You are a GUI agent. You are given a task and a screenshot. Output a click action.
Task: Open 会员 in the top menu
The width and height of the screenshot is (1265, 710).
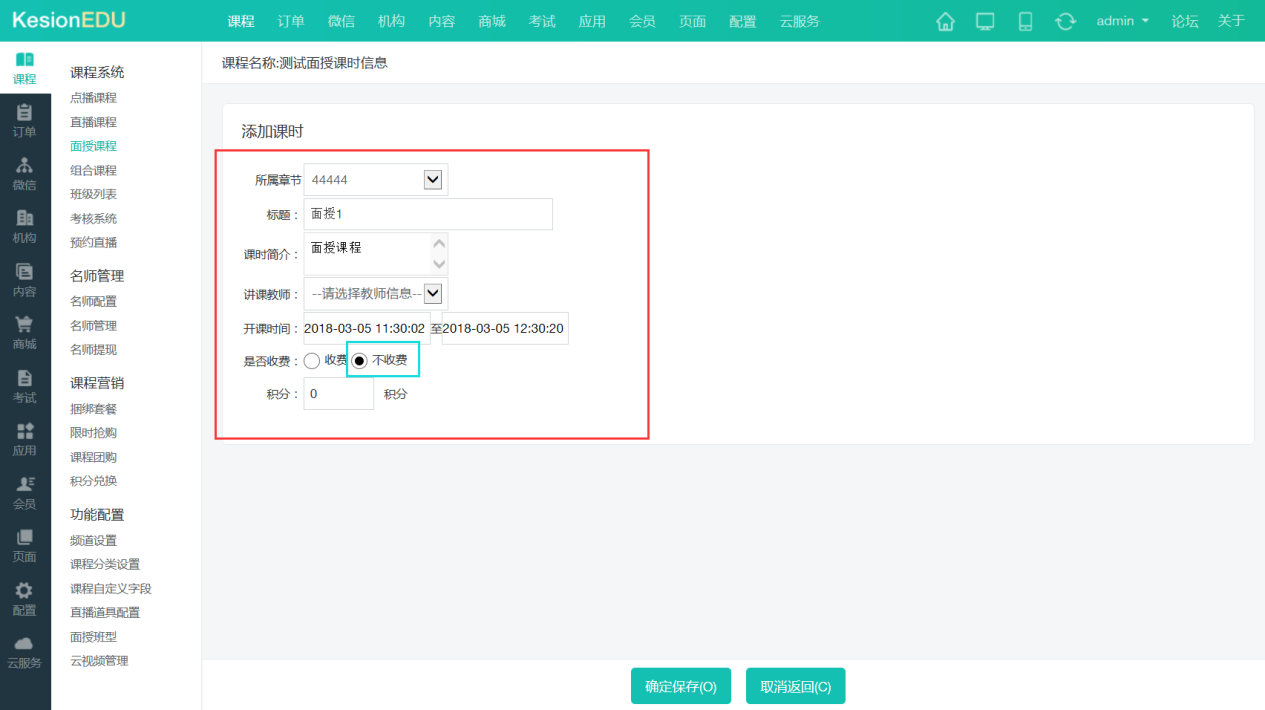(x=643, y=21)
